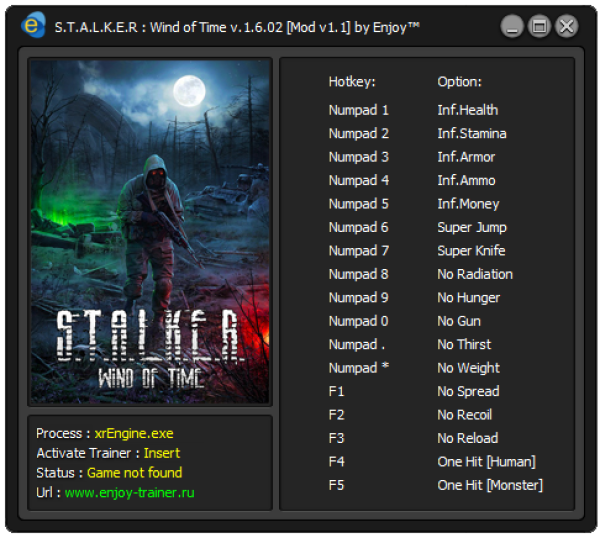Image resolution: width=600 pixels, height=538 pixels.
Task: Click the 'Hotkey:' column header
Action: [x=352, y=82]
